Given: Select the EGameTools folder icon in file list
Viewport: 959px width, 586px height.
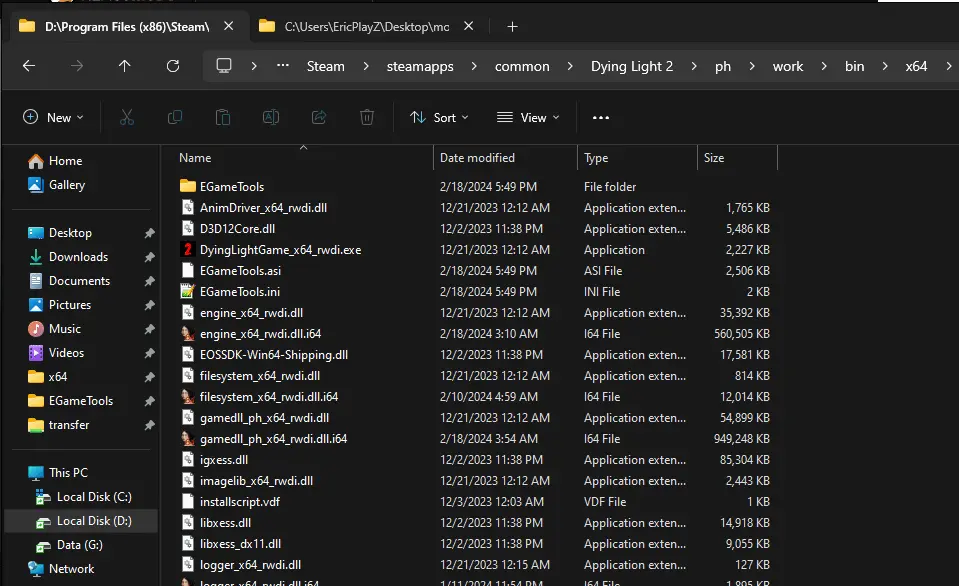Looking at the screenshot, I should [188, 186].
